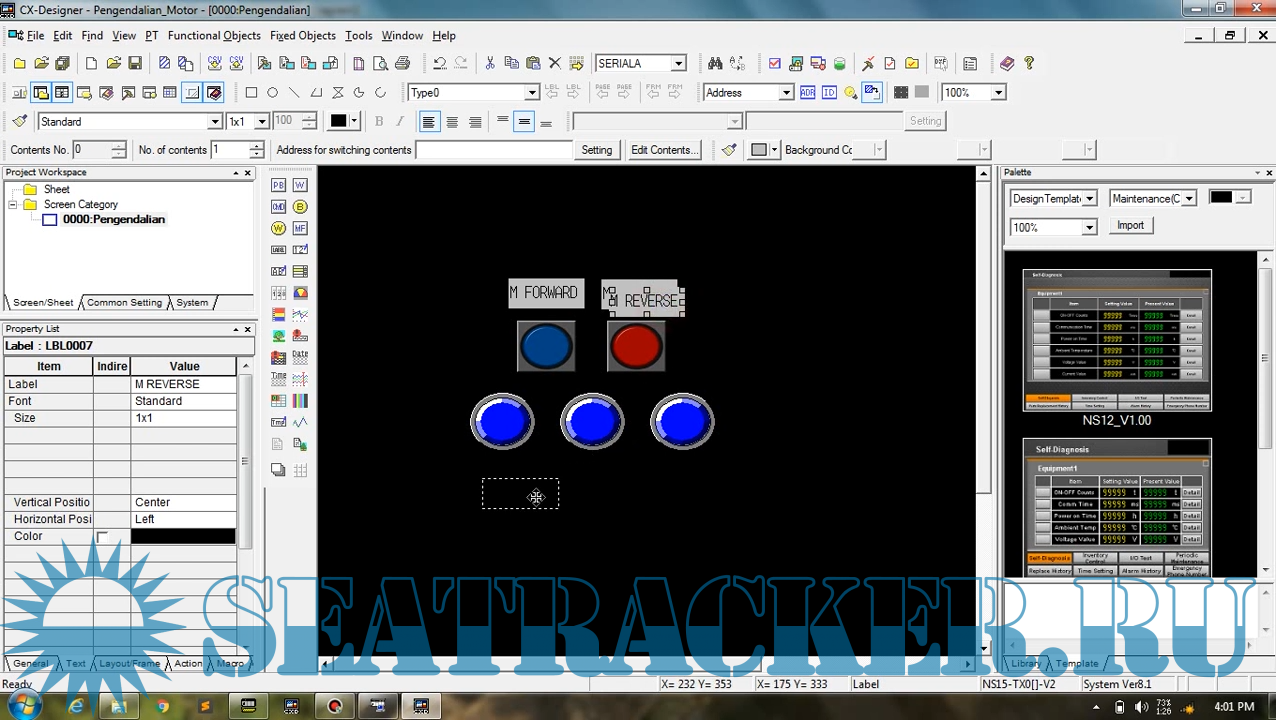Collapse the Screen Category tree node
The image size is (1276, 720).
click(13, 205)
